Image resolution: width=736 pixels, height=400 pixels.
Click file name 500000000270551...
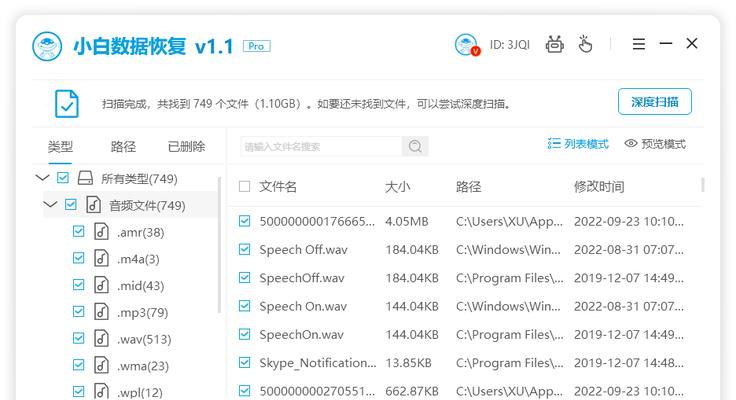(x=317, y=391)
